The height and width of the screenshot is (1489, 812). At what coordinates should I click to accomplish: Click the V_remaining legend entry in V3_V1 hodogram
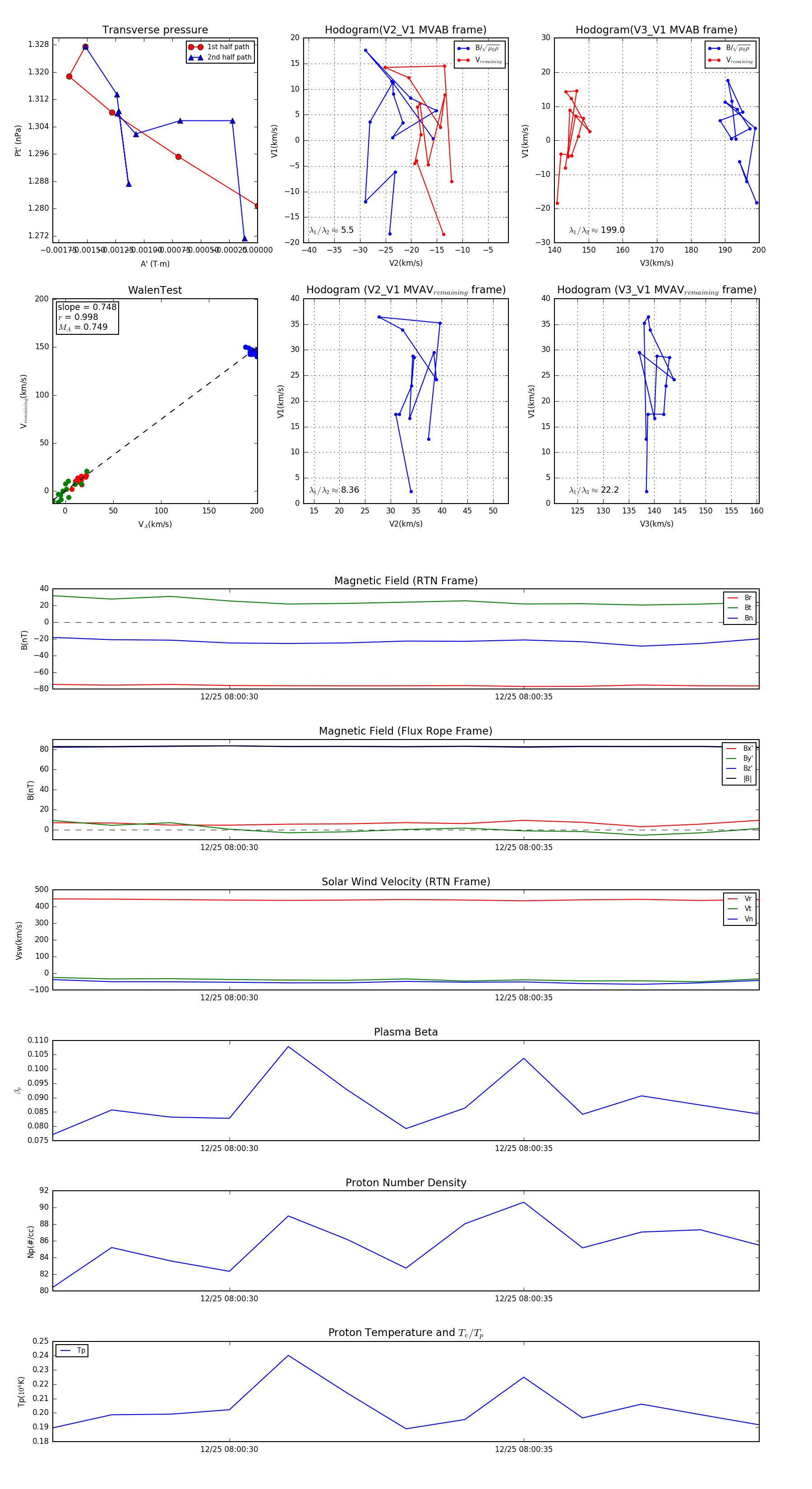coord(731,60)
